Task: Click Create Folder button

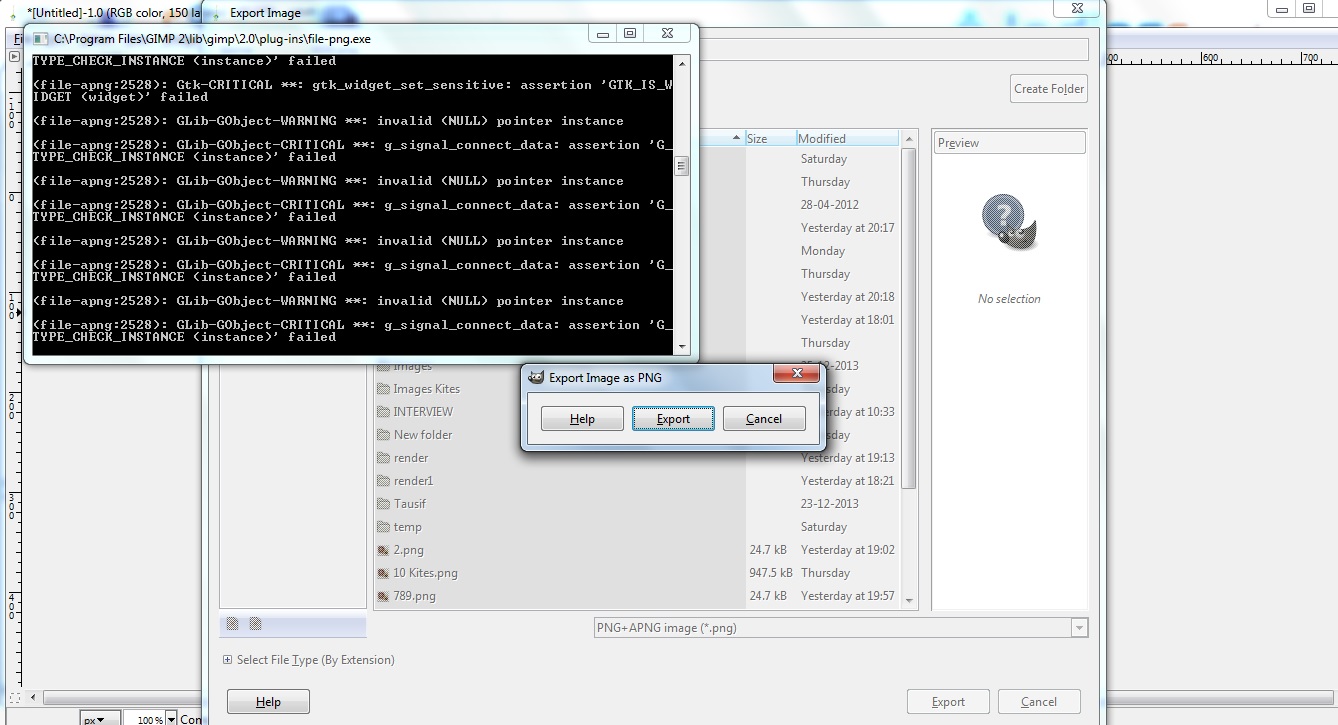Action: coord(1048,89)
